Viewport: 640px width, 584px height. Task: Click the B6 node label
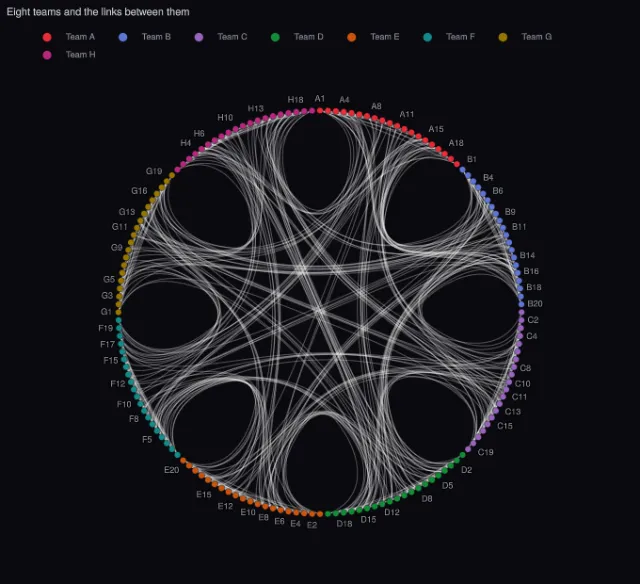[498, 191]
